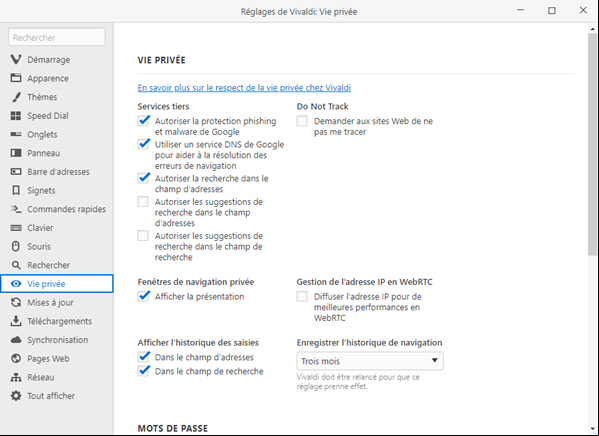The image size is (599, 436).
Task: Maximize the Réglages de Vivaldi window
Action: 552,11
